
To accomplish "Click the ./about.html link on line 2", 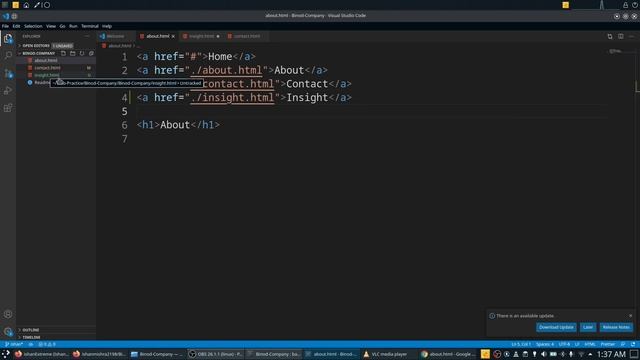I will click(226, 70).
